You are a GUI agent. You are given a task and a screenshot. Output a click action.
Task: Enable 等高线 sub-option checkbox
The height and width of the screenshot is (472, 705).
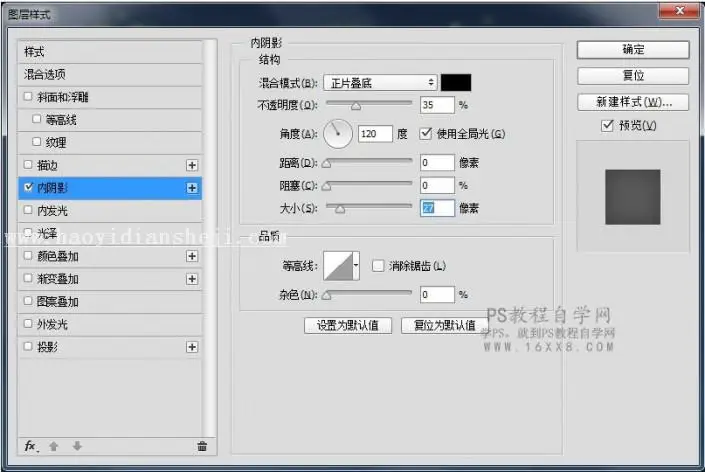(37, 119)
